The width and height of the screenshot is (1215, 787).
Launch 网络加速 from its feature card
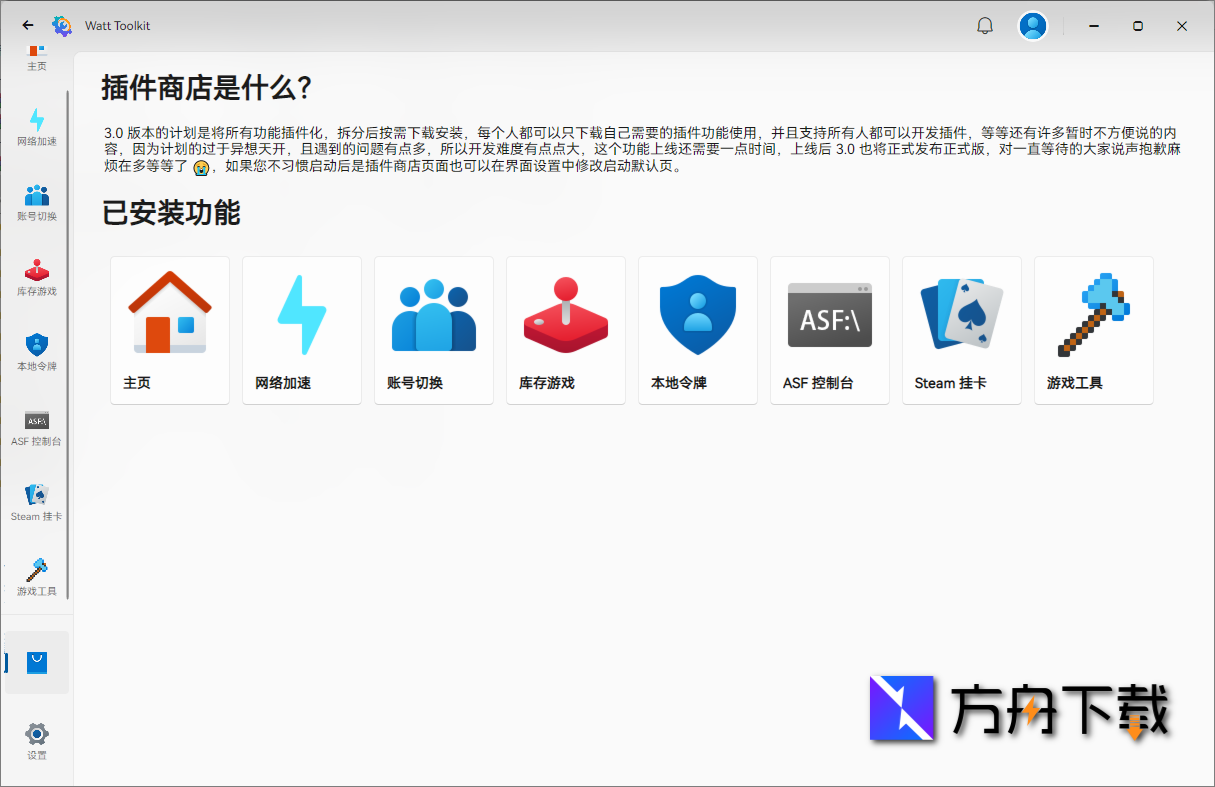301,330
